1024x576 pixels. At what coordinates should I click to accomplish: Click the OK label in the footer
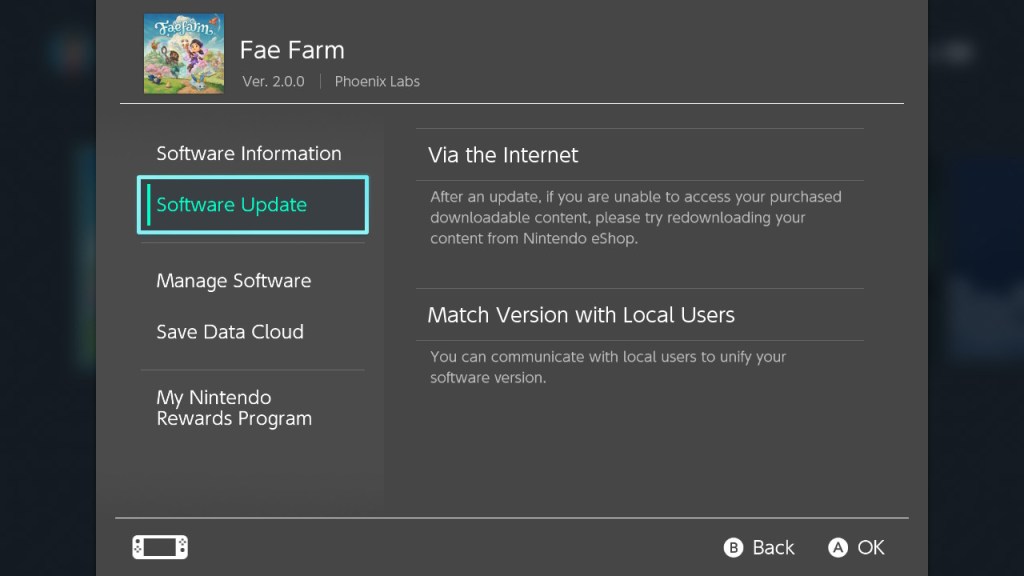pyautogui.click(x=871, y=547)
